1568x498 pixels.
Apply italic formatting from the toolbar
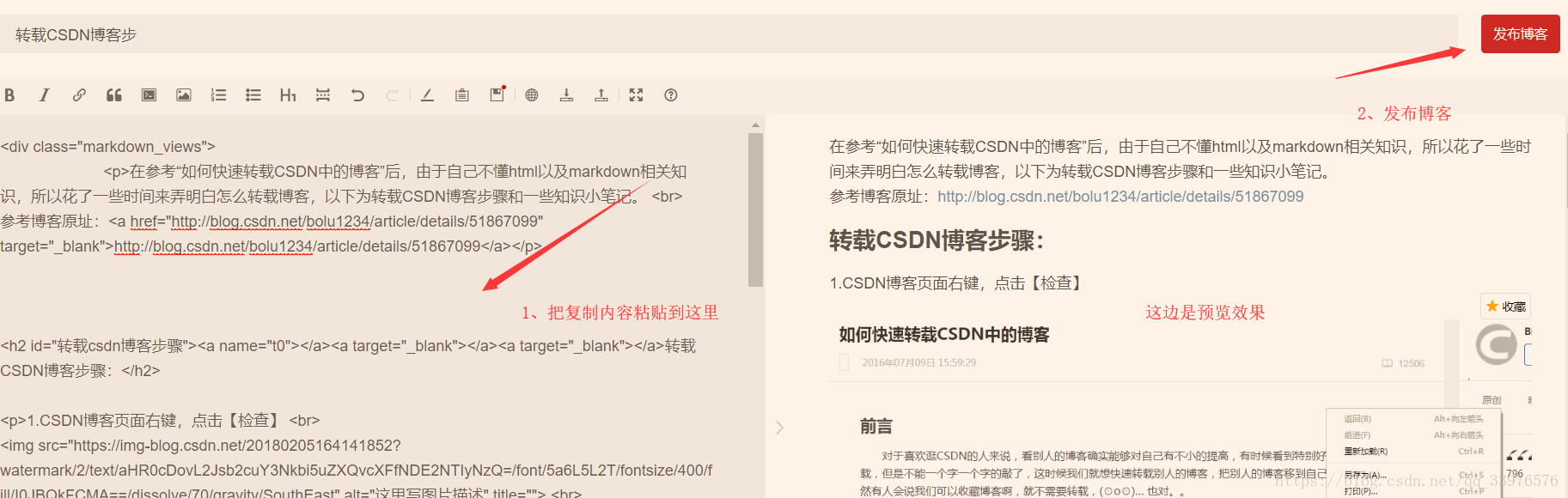pos(45,95)
